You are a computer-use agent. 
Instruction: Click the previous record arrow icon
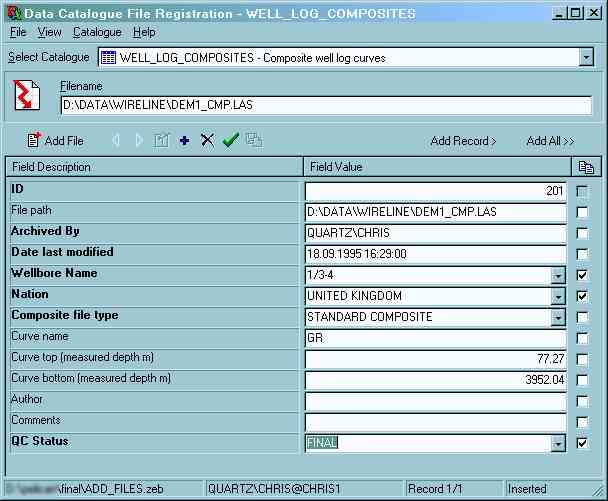[x=117, y=141]
